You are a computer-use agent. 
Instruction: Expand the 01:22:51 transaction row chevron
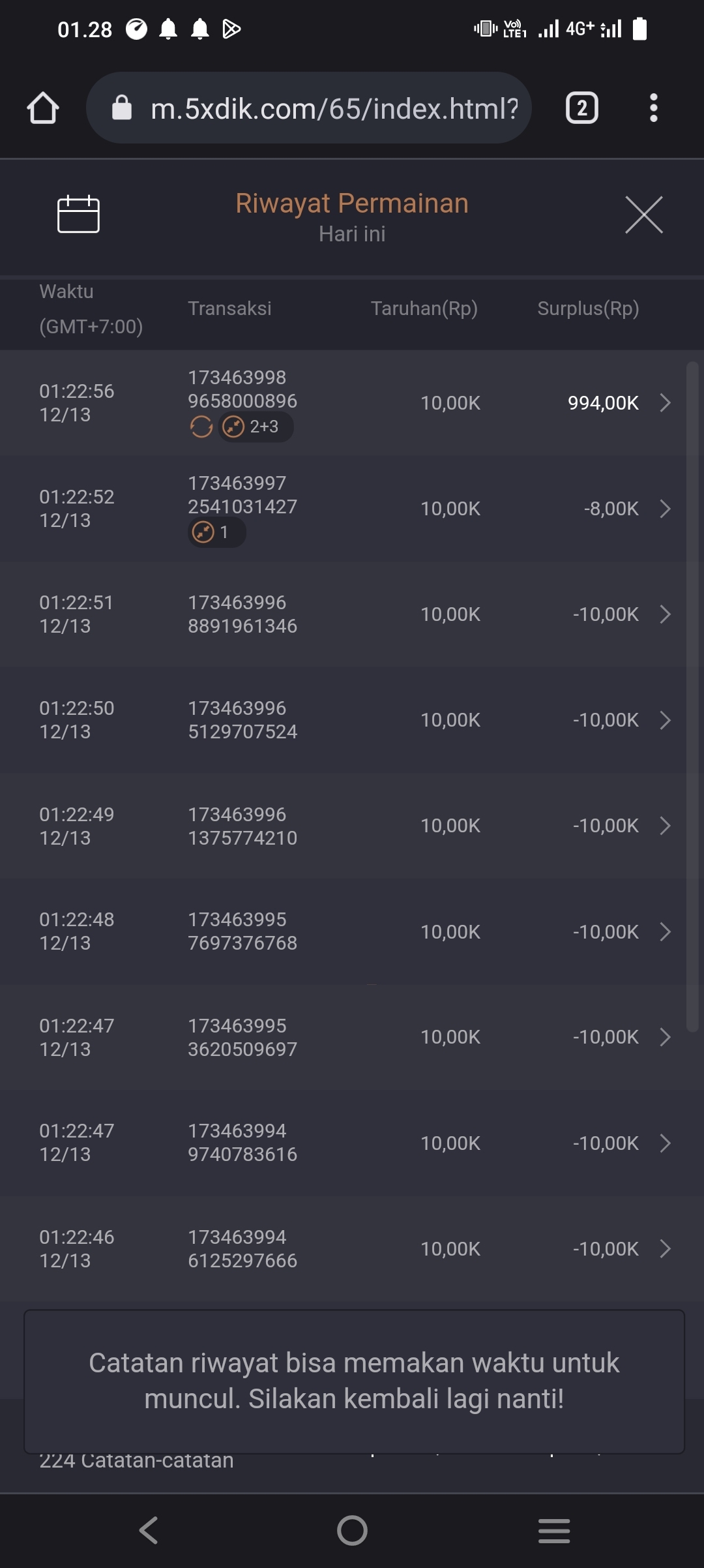pos(665,614)
